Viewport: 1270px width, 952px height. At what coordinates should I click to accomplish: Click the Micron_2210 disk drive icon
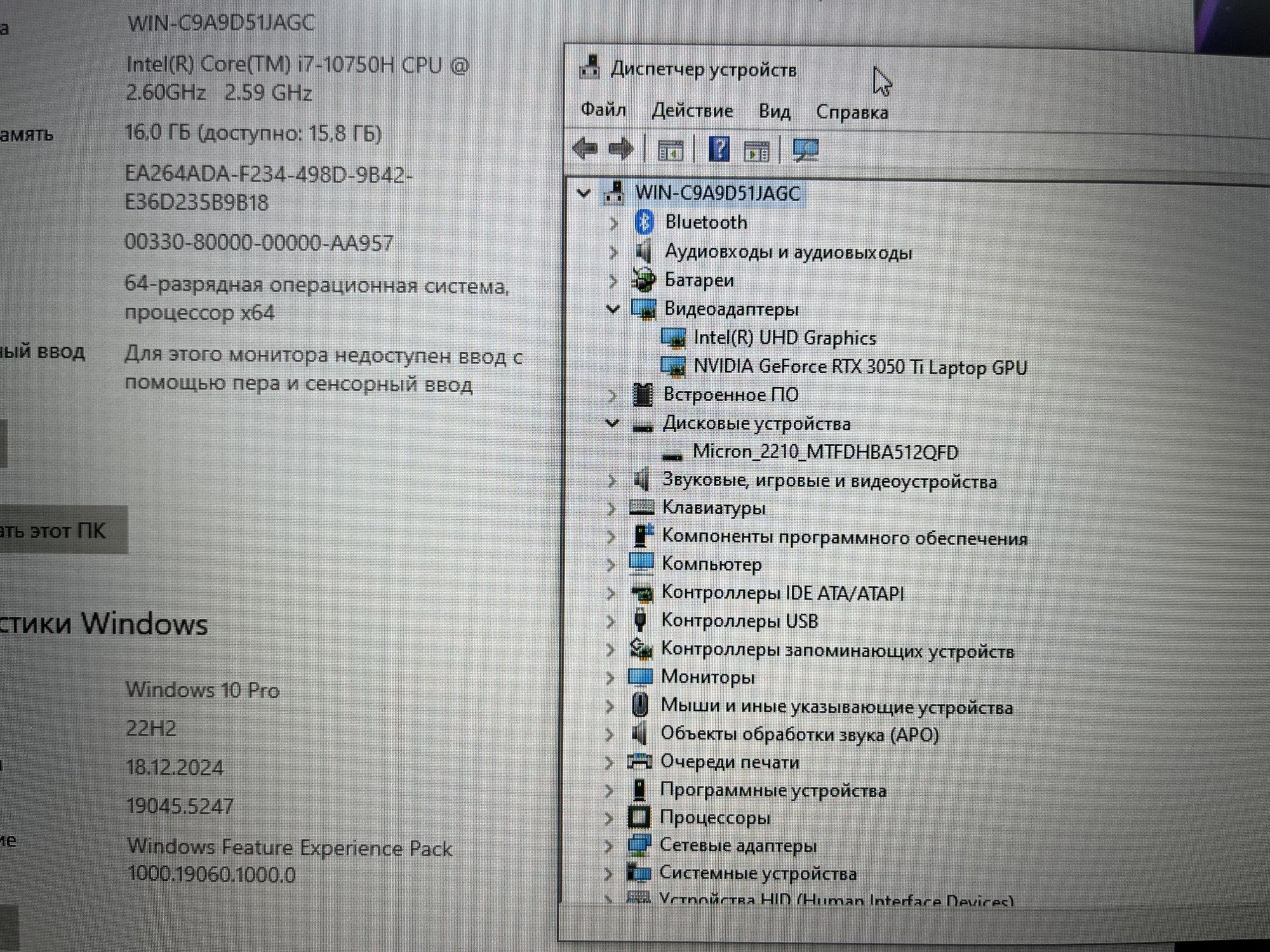672,454
